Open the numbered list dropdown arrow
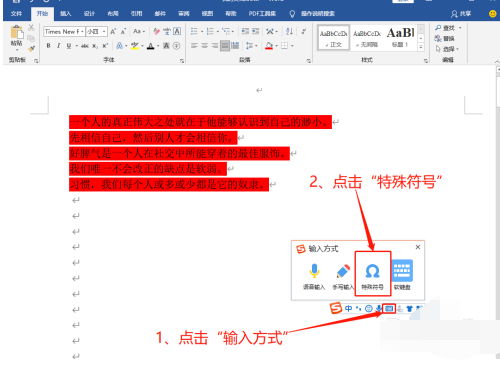Image resolution: width=500 pixels, height=366 pixels. click(x=218, y=32)
